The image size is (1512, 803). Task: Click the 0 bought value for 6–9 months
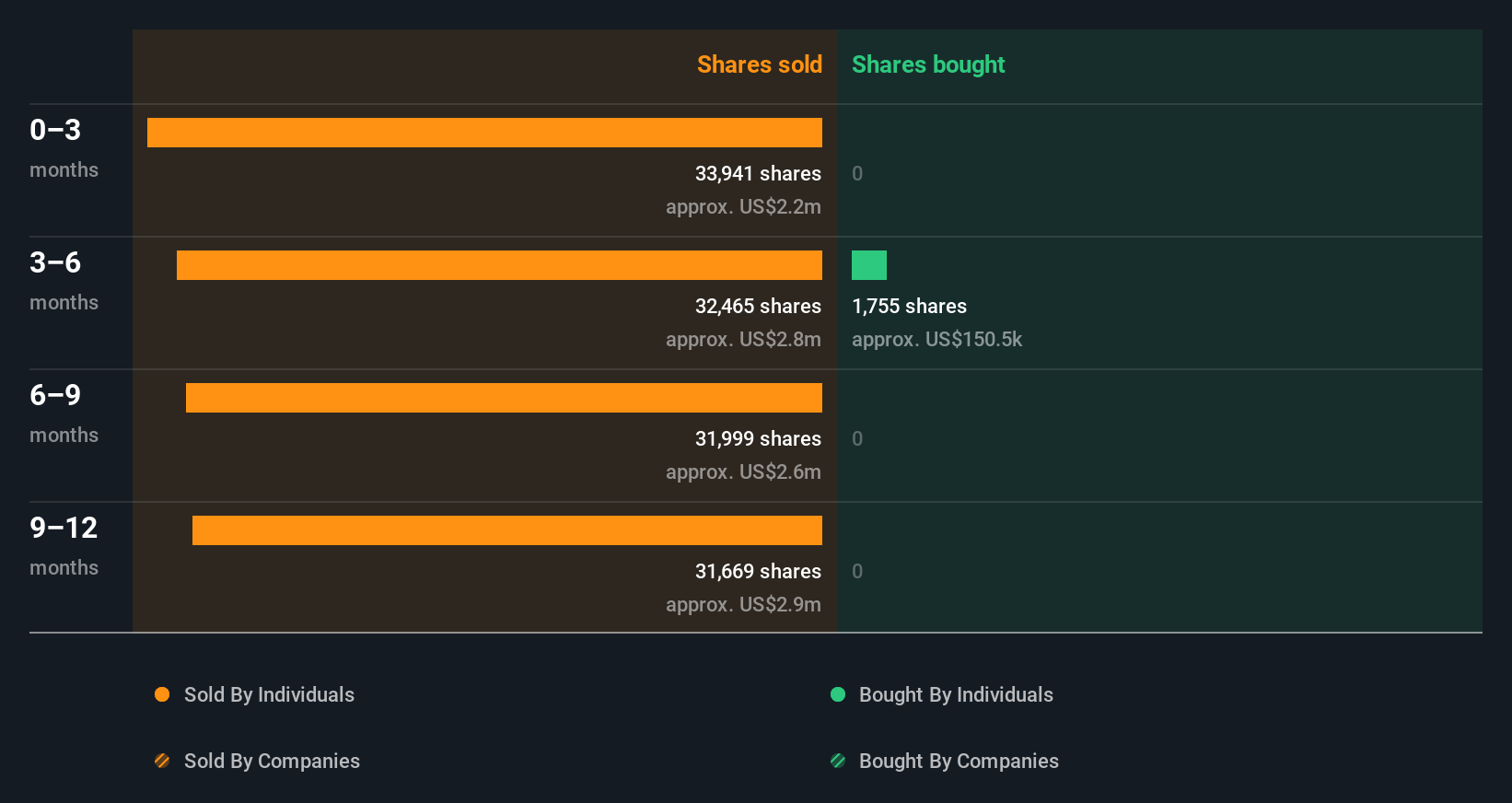pos(857,438)
